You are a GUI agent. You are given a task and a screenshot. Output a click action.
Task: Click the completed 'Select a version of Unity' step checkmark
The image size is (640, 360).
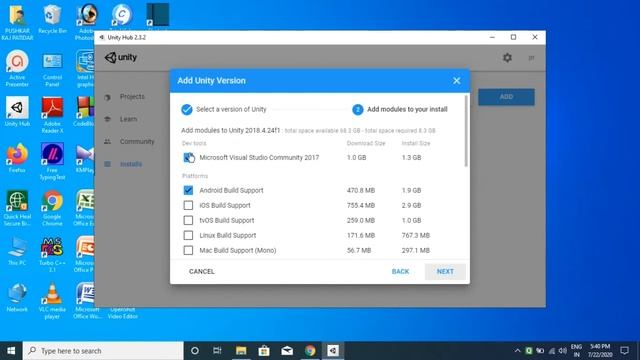click(x=187, y=109)
